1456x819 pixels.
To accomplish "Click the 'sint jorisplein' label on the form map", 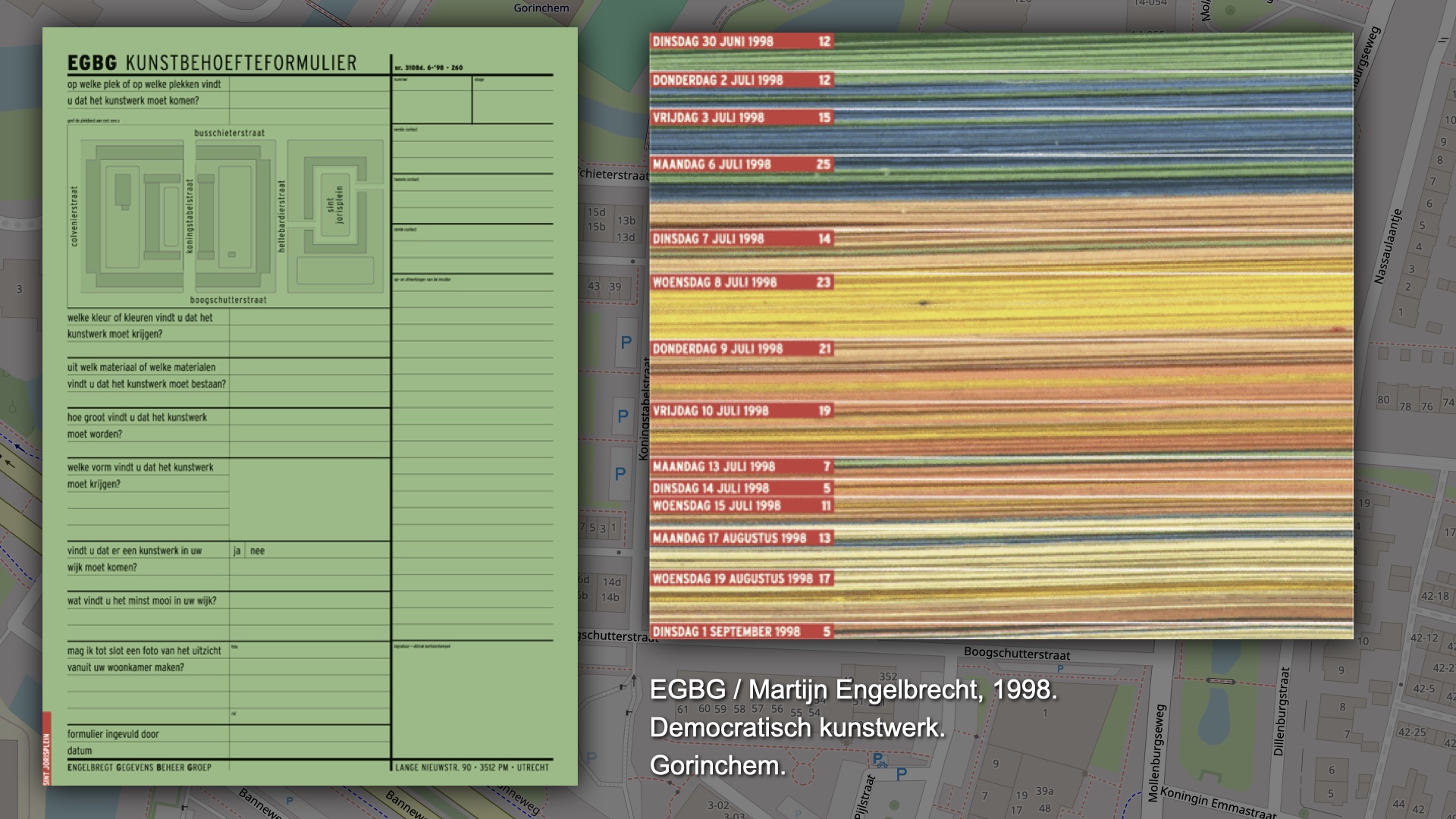I will [334, 205].
